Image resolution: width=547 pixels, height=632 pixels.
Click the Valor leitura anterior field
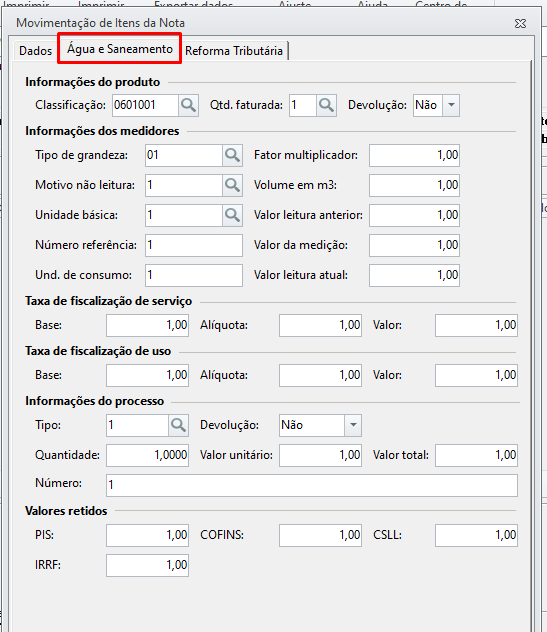tap(414, 215)
